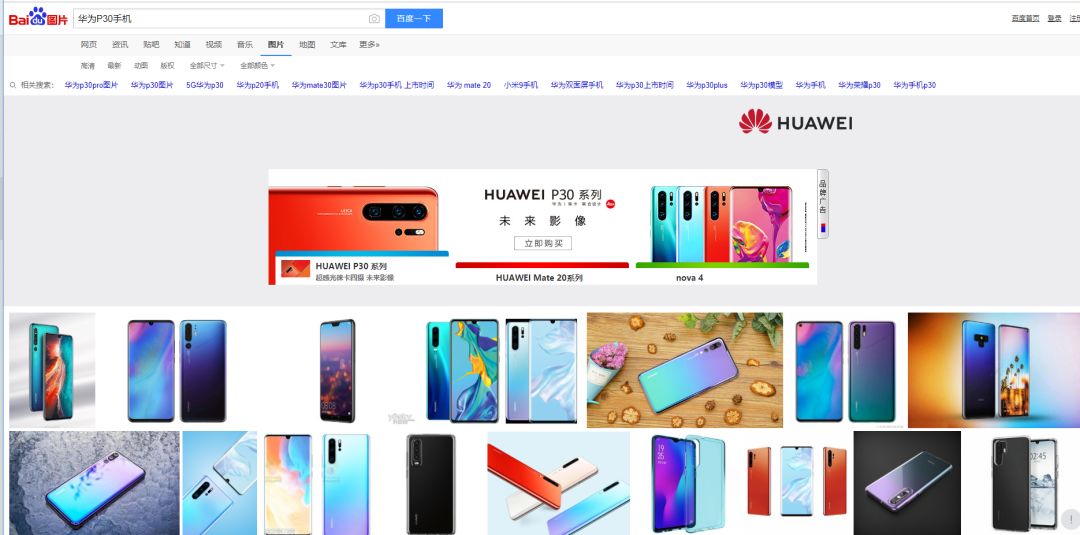
Task: Click the Huawei logo in the ad banner
Action: [x=796, y=122]
